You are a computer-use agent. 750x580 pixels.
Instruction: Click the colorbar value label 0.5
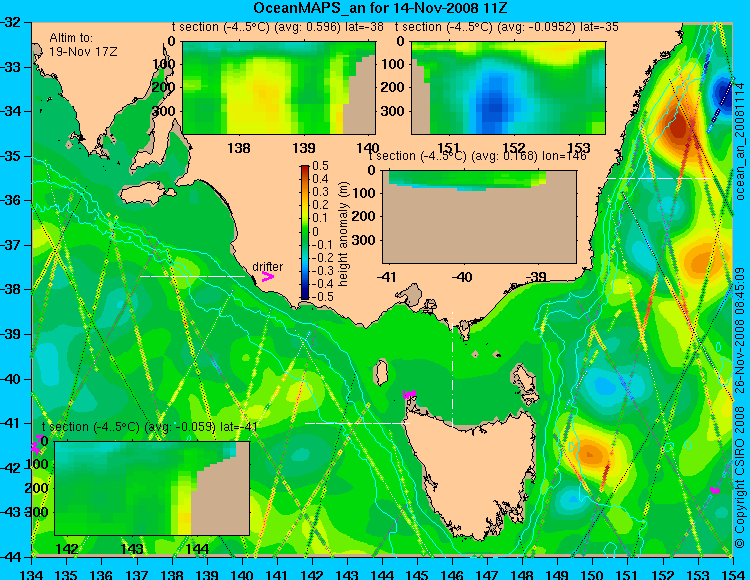320,166
